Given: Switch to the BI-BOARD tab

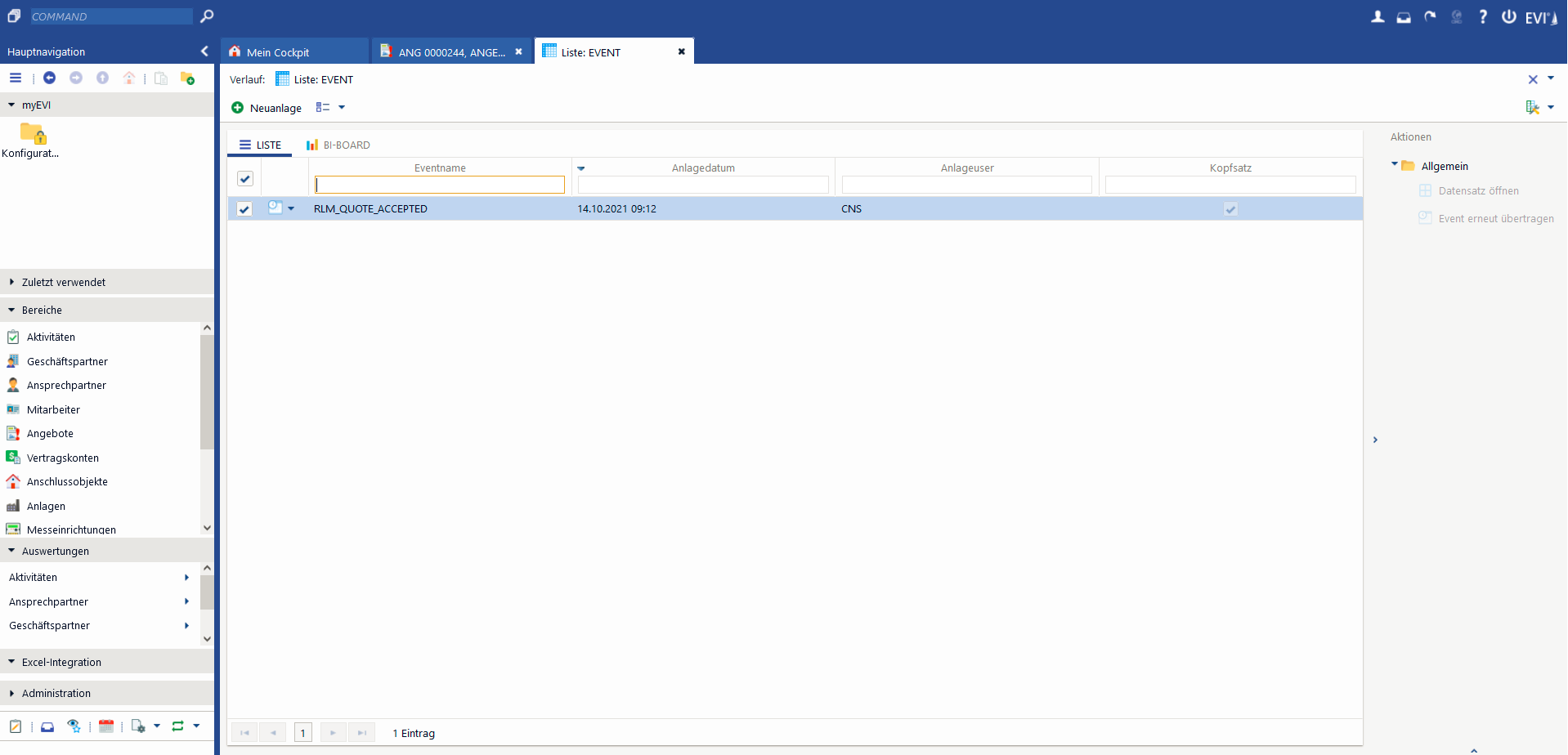Looking at the screenshot, I should [338, 145].
